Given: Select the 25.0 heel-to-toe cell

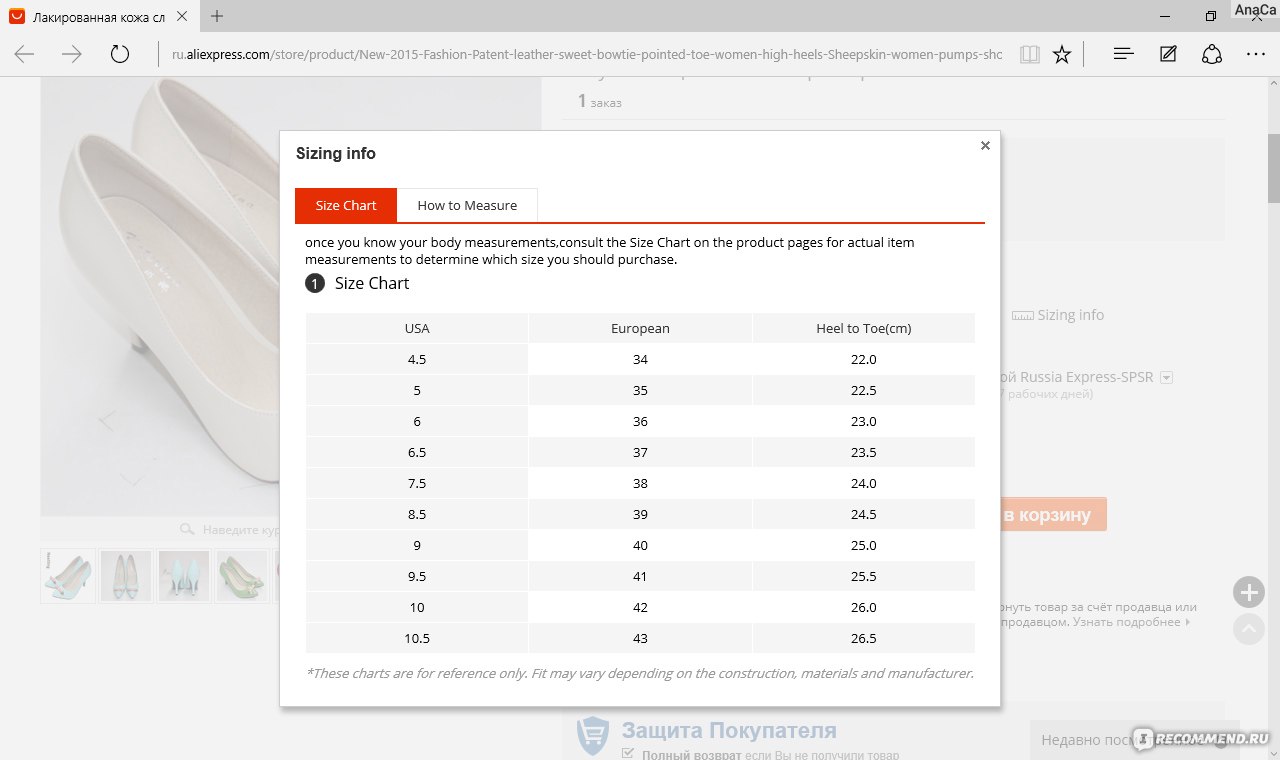Looking at the screenshot, I should (x=864, y=545).
